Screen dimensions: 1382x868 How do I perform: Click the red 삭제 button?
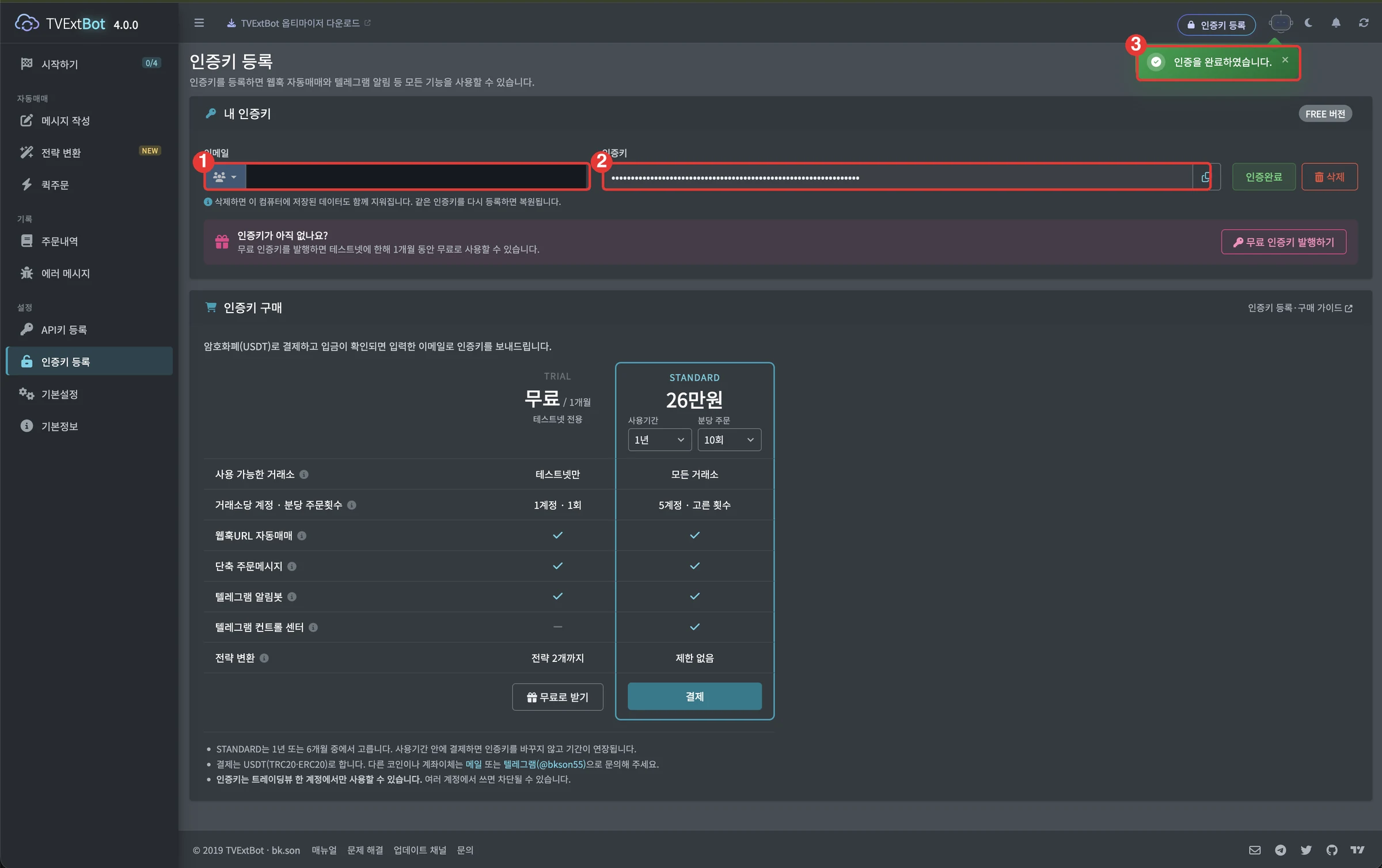pos(1330,177)
